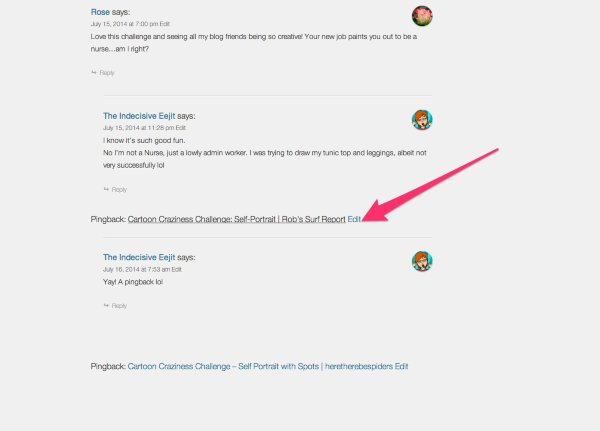The image size is (600, 431).
Task: Open July 15, 2014 at 11:28 pm timestamp
Action: coord(139,128)
